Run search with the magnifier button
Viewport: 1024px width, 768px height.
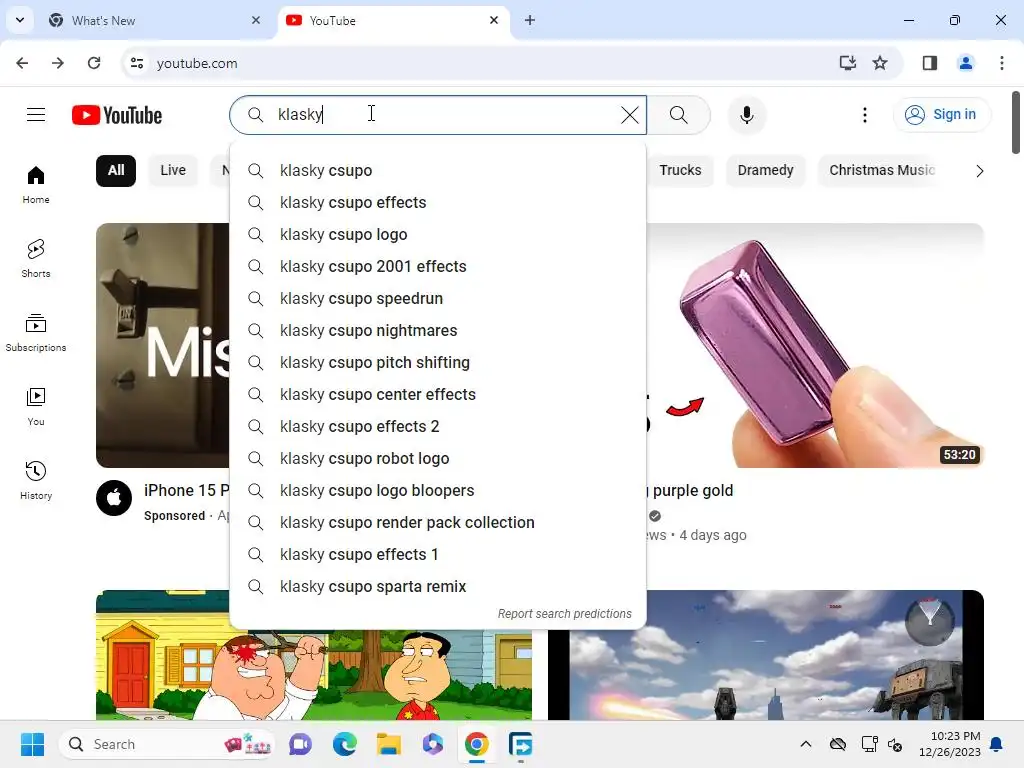pos(679,115)
